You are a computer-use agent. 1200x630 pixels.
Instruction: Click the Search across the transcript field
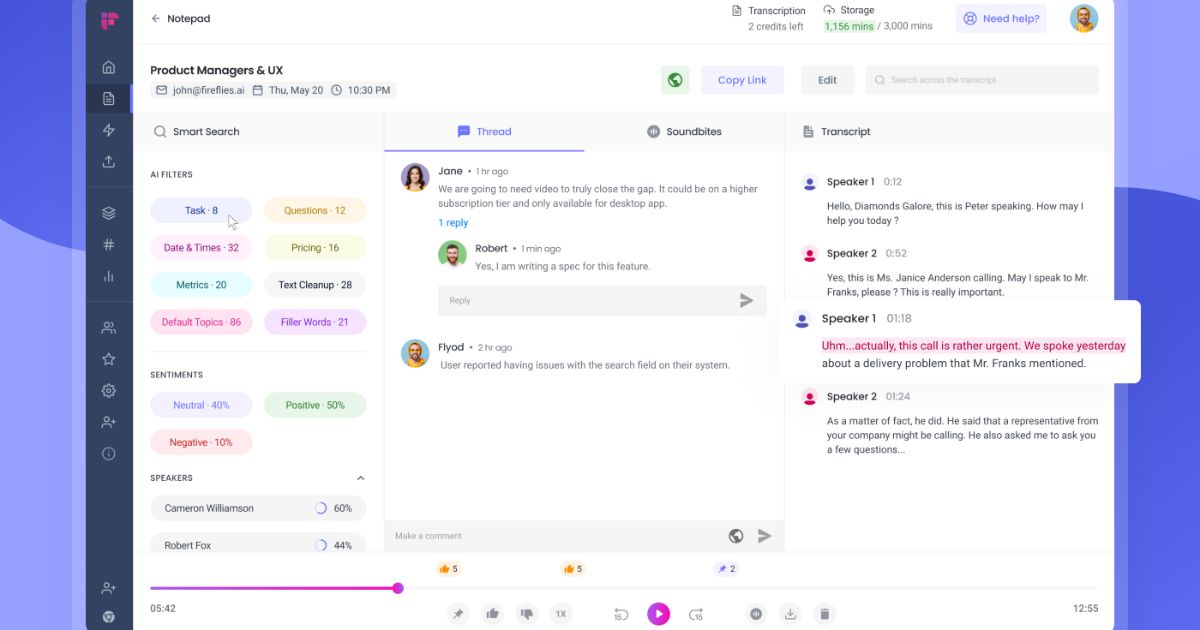coord(982,80)
